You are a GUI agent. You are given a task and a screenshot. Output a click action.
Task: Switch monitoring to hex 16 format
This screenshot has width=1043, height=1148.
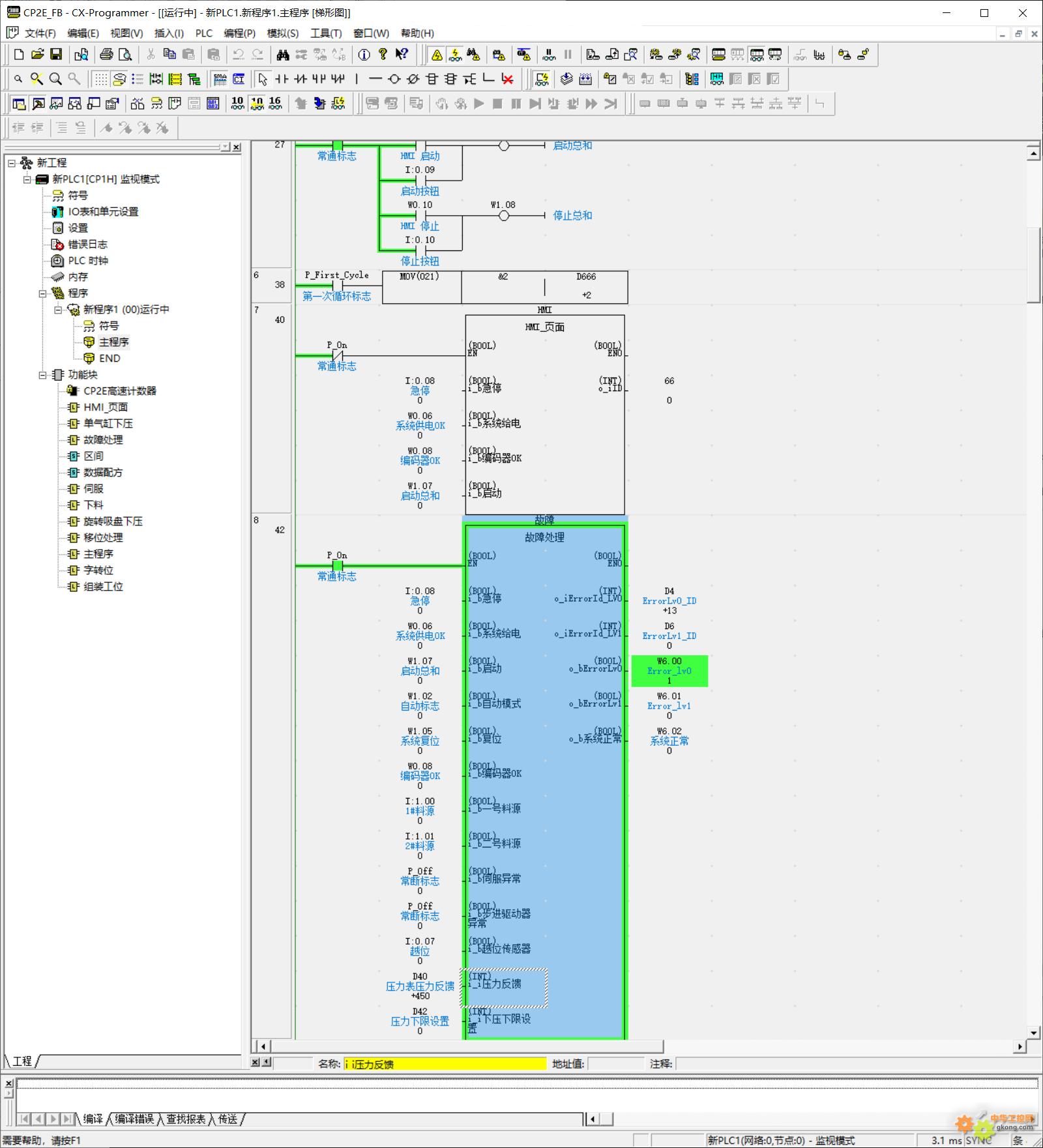click(275, 104)
